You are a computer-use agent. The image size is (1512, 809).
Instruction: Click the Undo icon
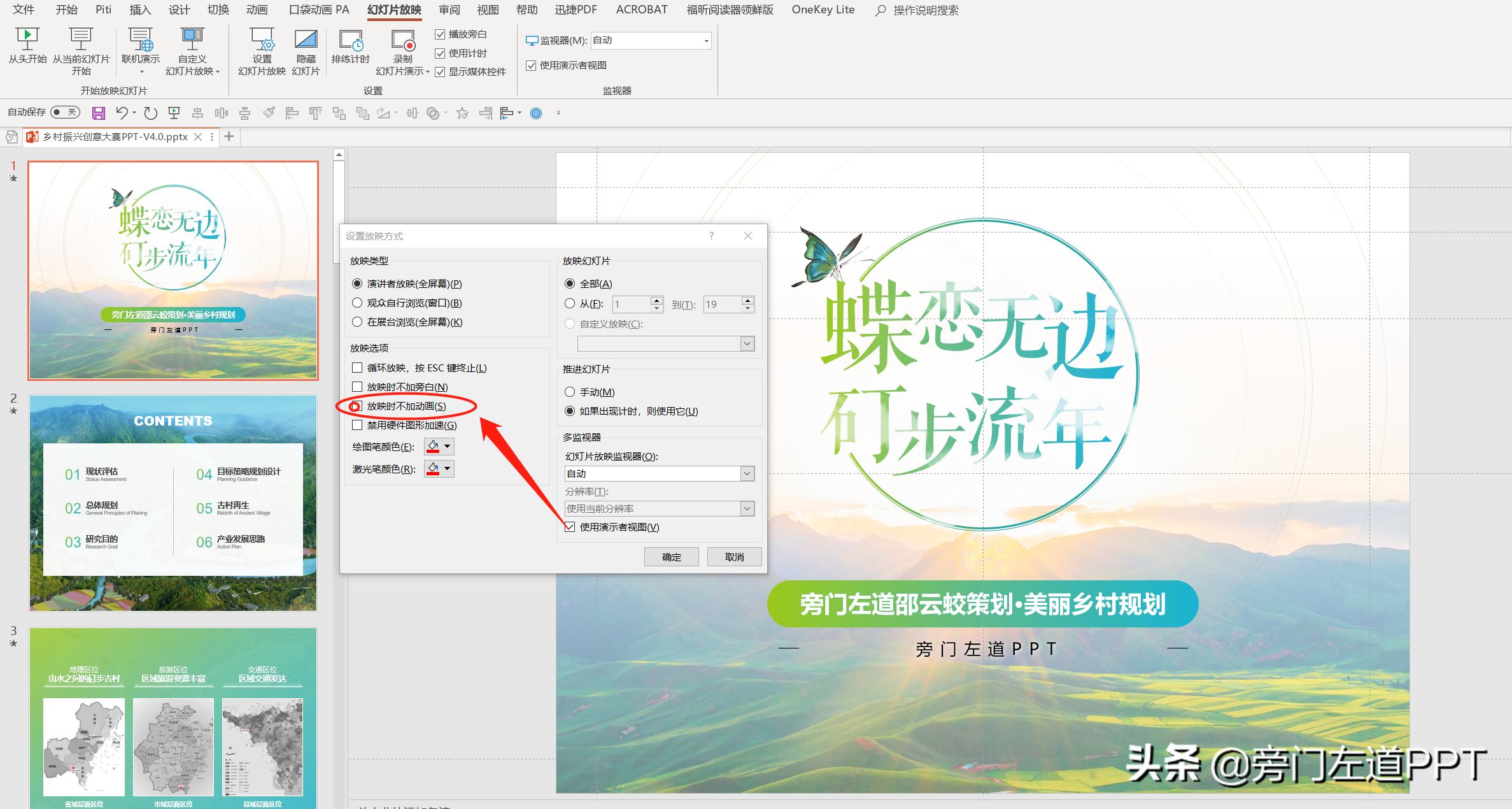tap(123, 113)
